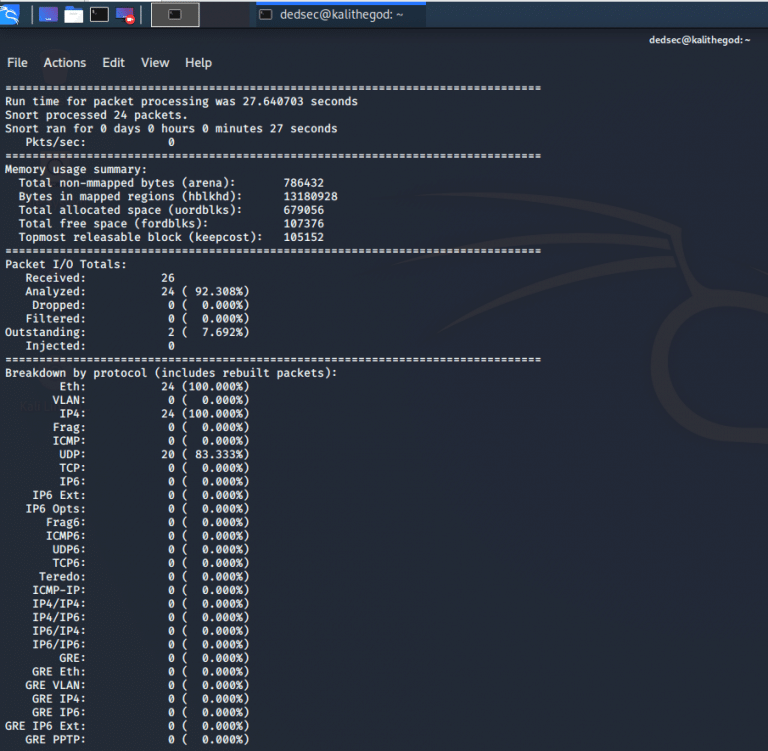The width and height of the screenshot is (768, 751).
Task: Click the 'Breakdown by protocol' heading line
Action: (x=171, y=372)
